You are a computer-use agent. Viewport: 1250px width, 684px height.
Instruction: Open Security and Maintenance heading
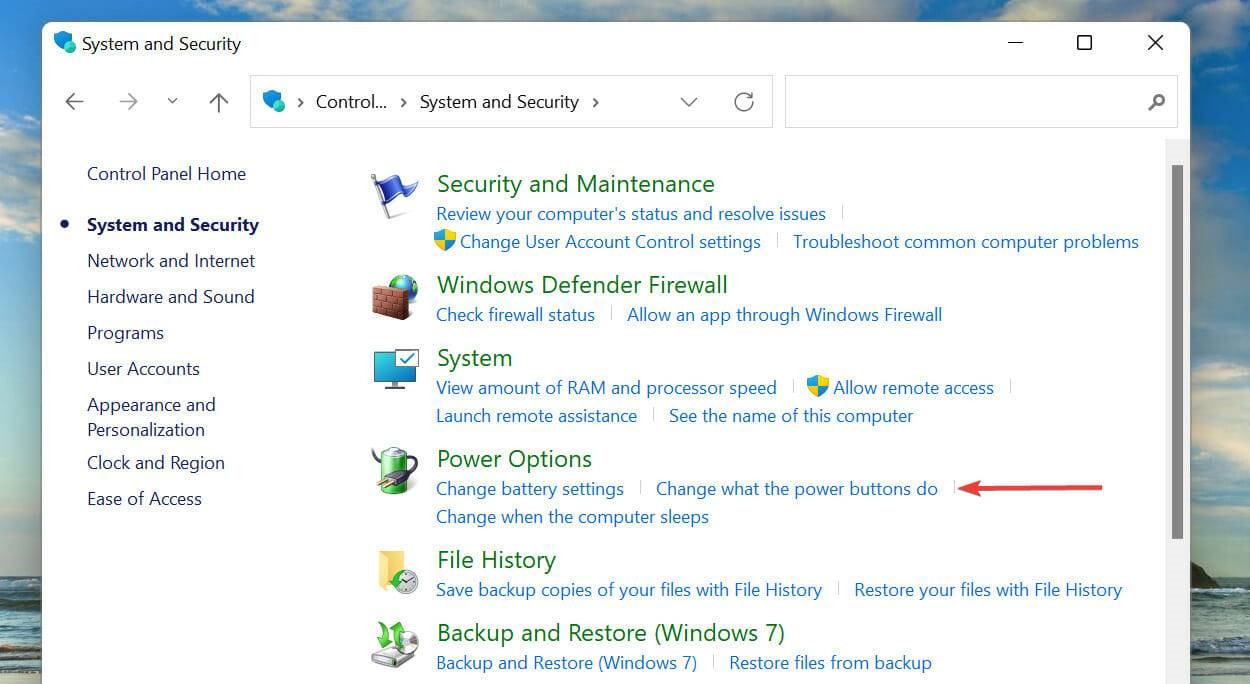pos(576,184)
